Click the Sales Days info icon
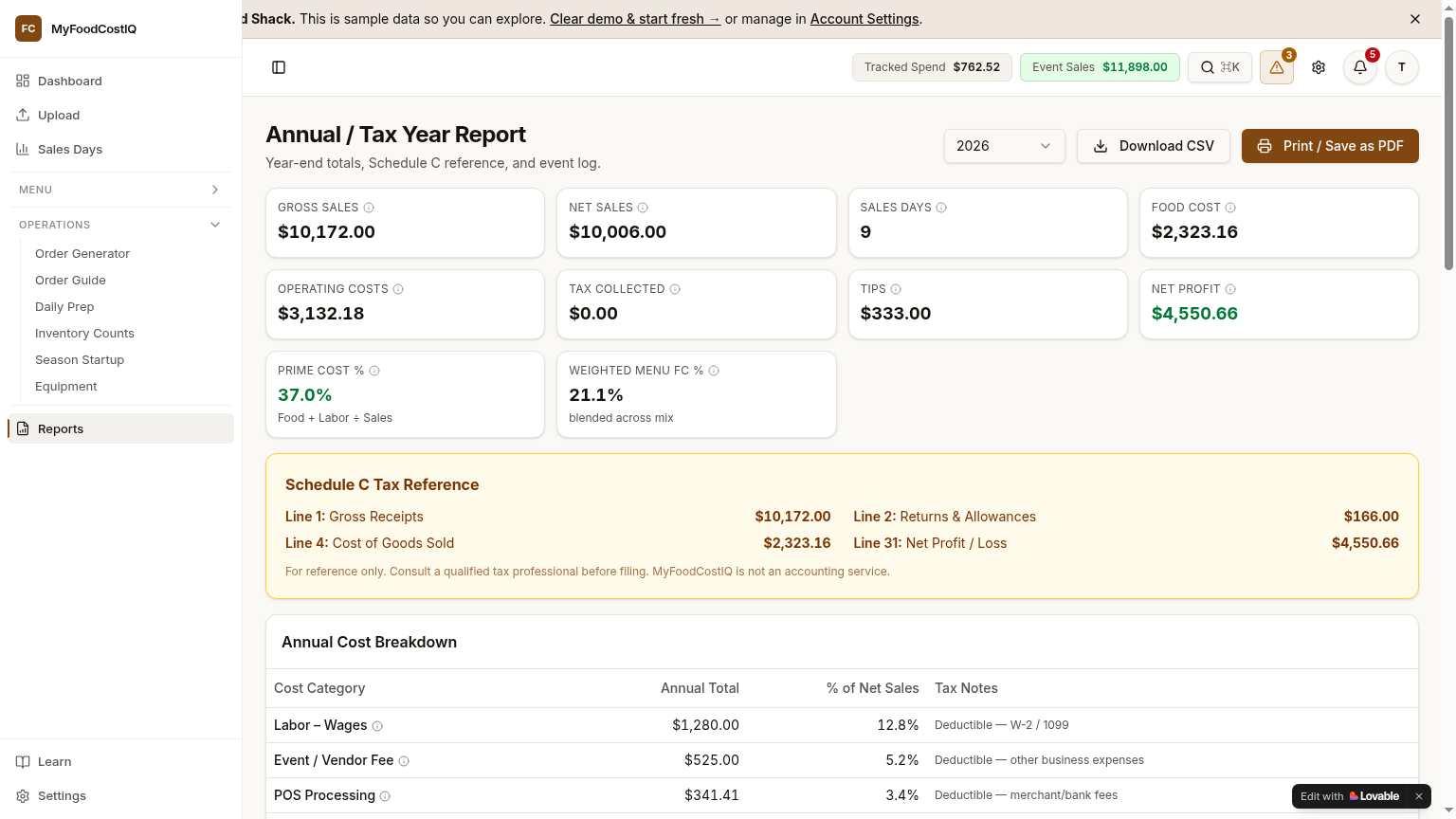Viewport: 1456px width, 819px height. pyautogui.click(x=941, y=208)
